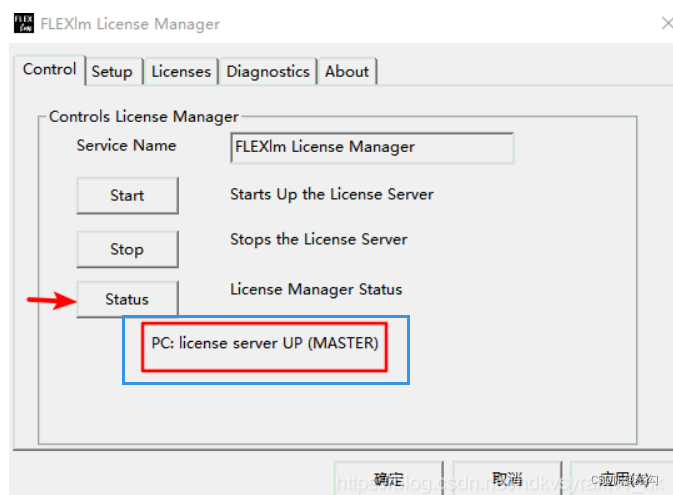The image size is (673, 495).
Task: Start the license server
Action: [x=127, y=195]
